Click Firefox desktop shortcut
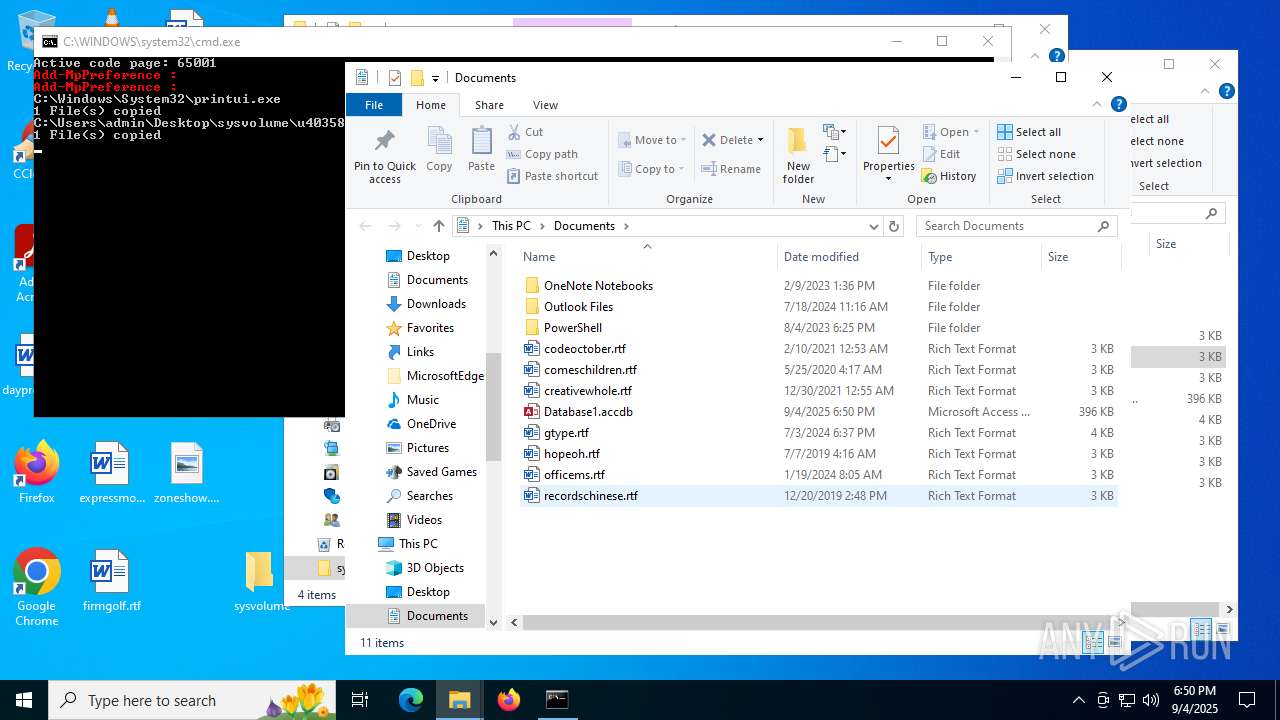 [x=37, y=472]
